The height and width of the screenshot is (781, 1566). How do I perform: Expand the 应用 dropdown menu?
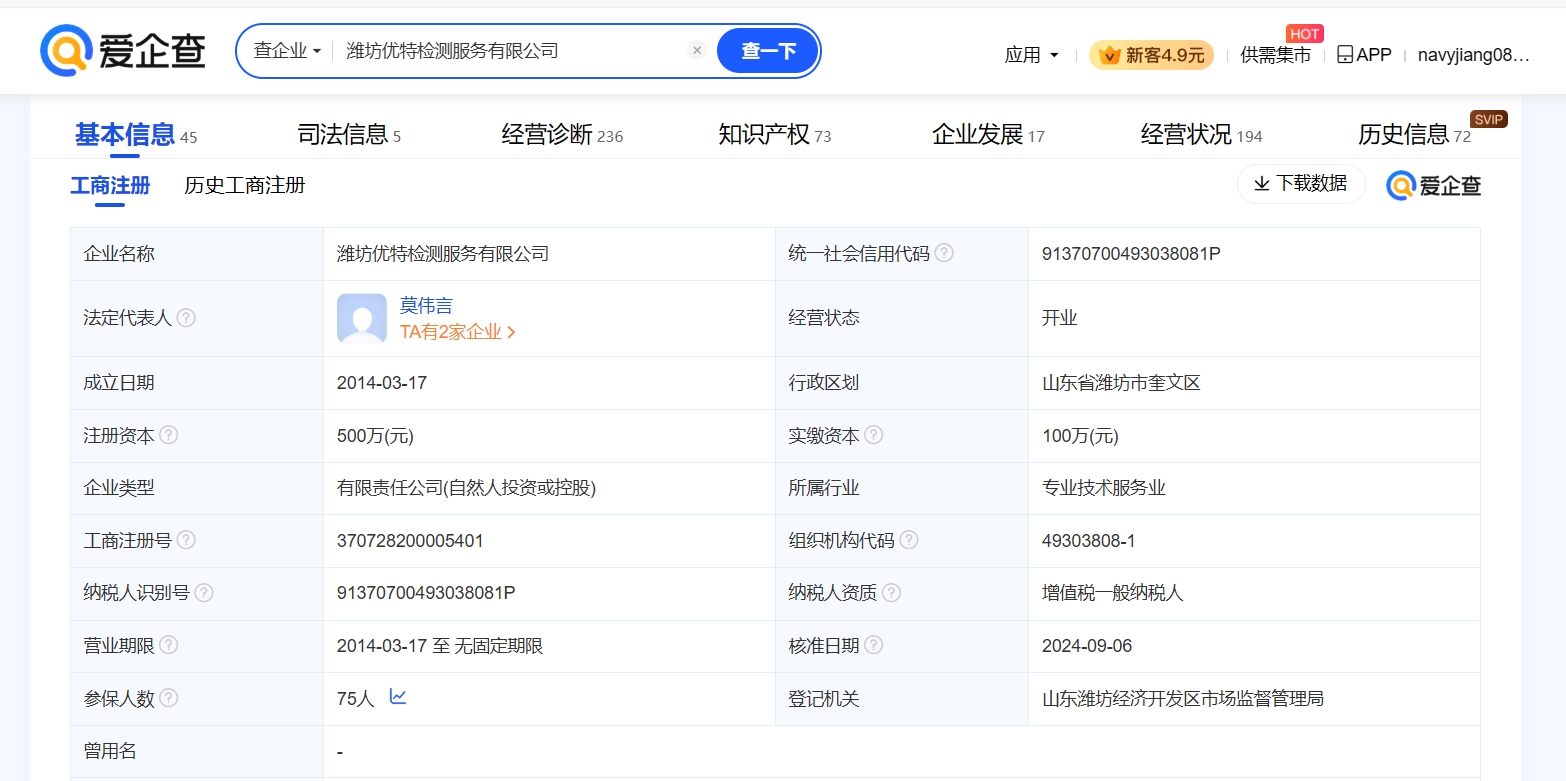(1031, 55)
